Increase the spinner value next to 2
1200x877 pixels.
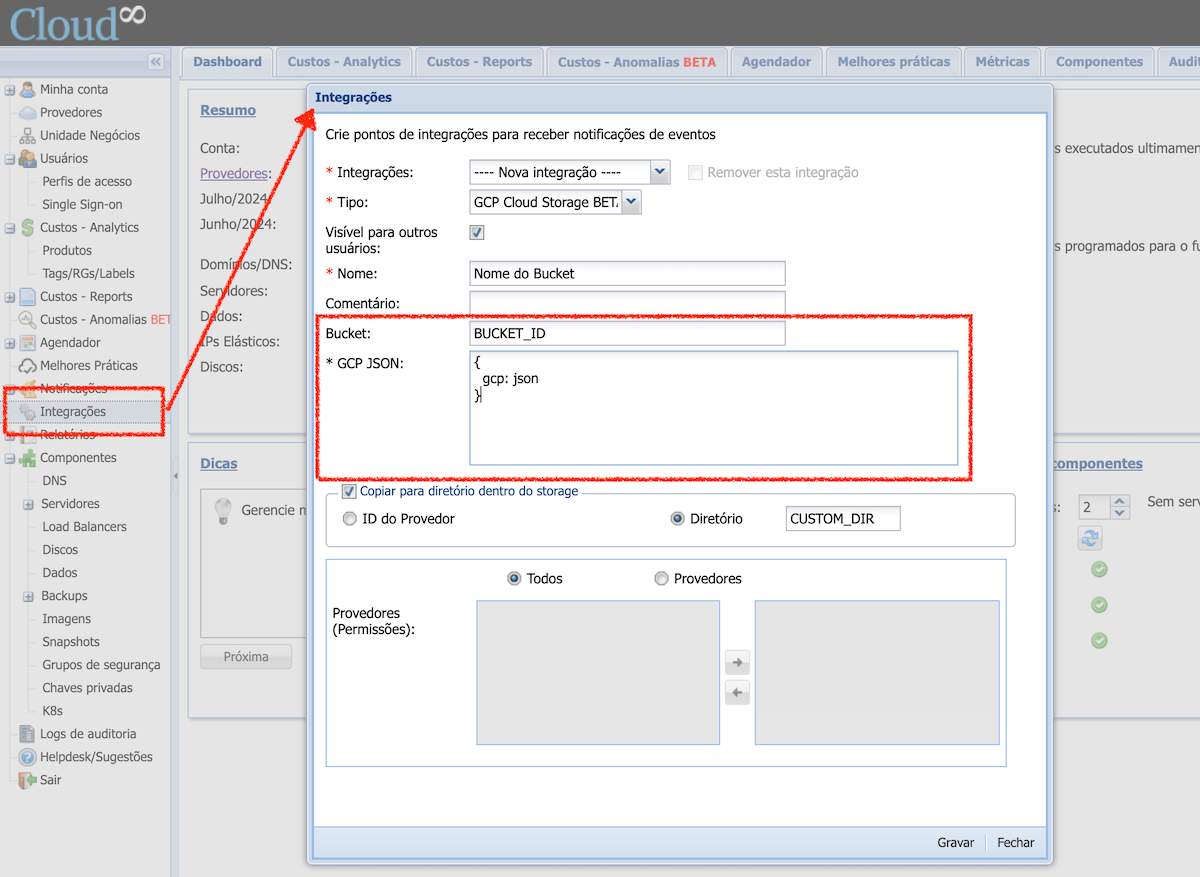[1120, 501]
